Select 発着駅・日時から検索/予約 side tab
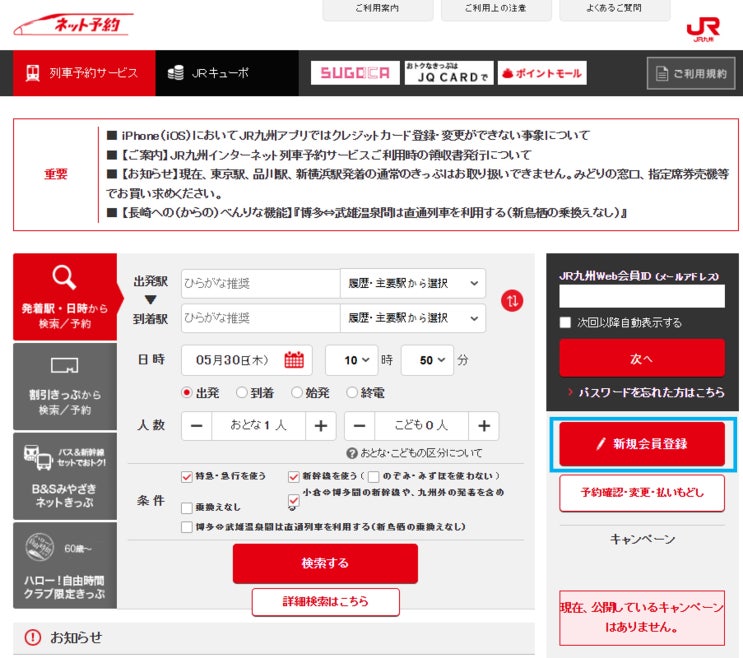This screenshot has height=658, width=743. 65,297
